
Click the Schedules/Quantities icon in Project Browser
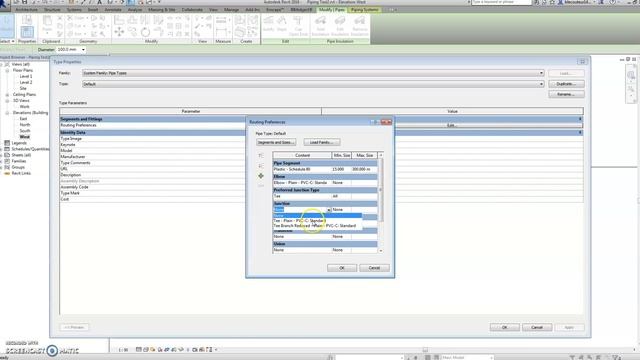coord(7,149)
